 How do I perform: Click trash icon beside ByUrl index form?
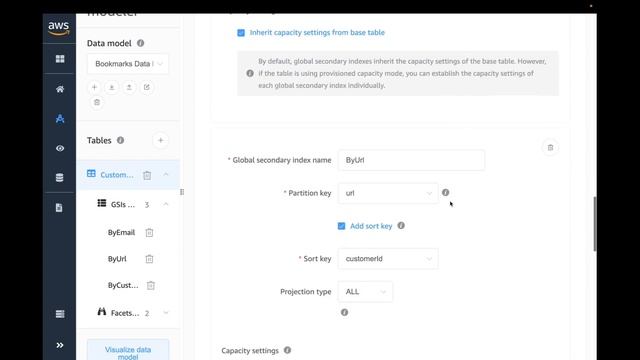[550, 148]
